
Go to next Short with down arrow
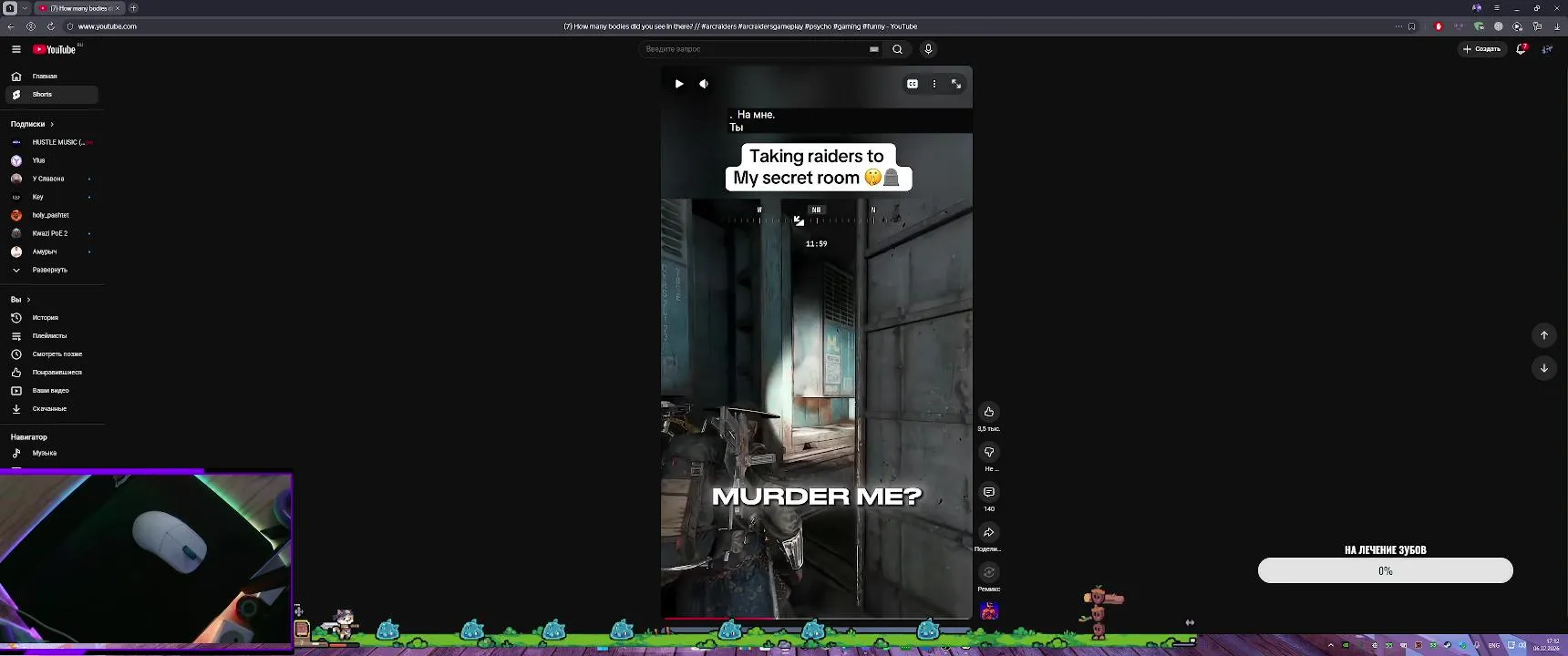coord(1544,368)
